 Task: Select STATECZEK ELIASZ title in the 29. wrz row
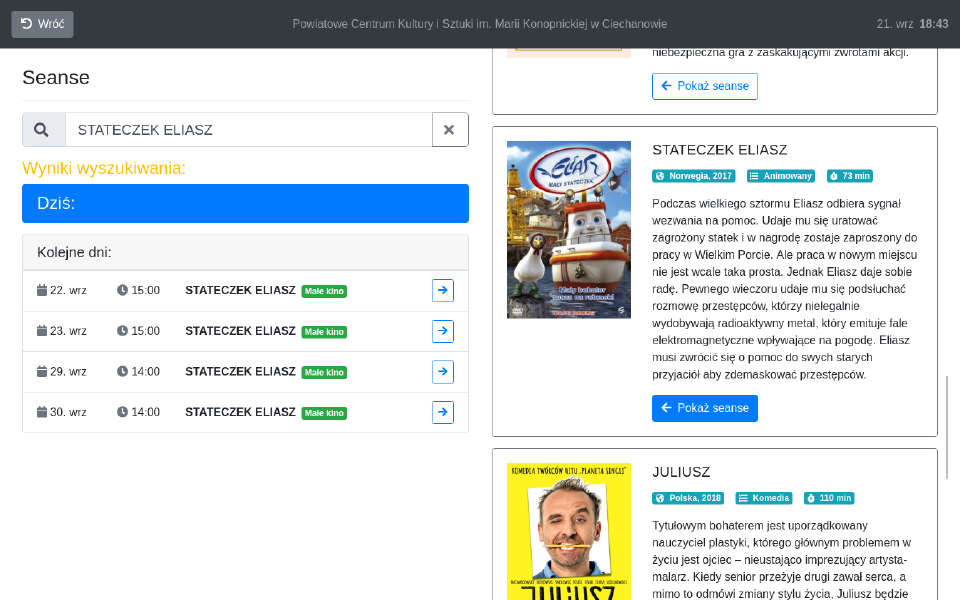(241, 372)
